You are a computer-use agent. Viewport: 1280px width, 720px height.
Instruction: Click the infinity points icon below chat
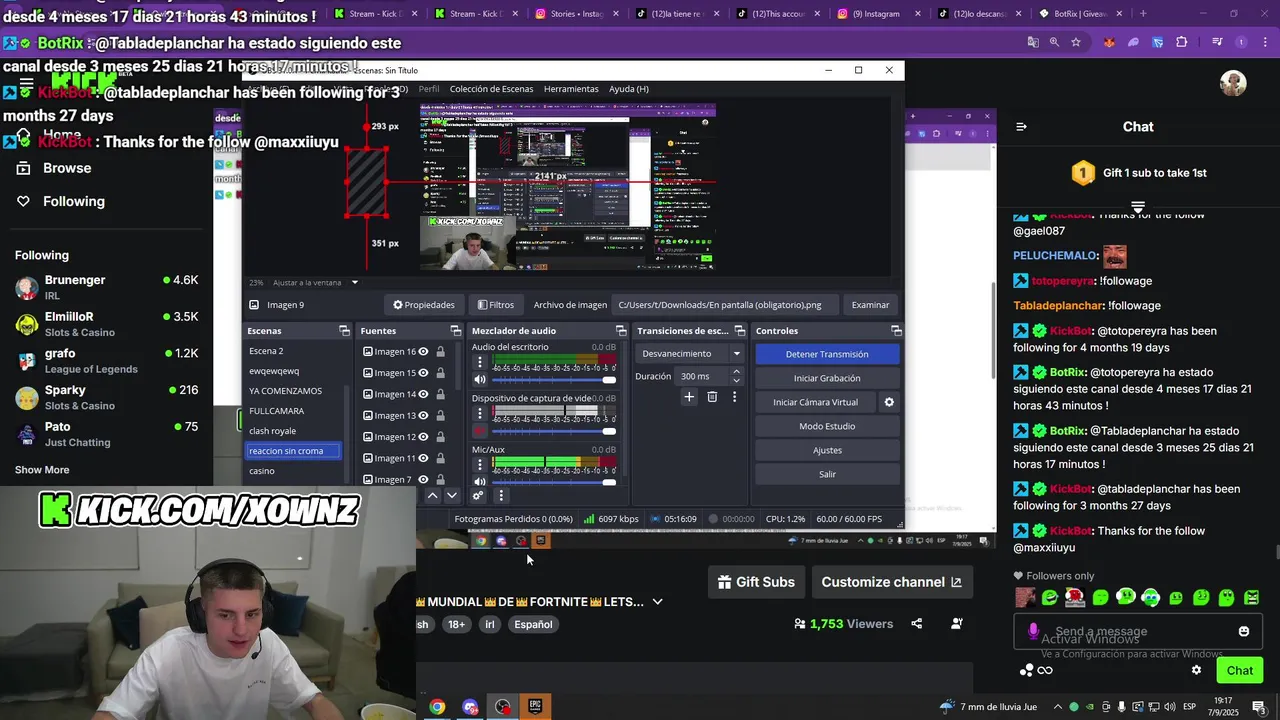1045,670
